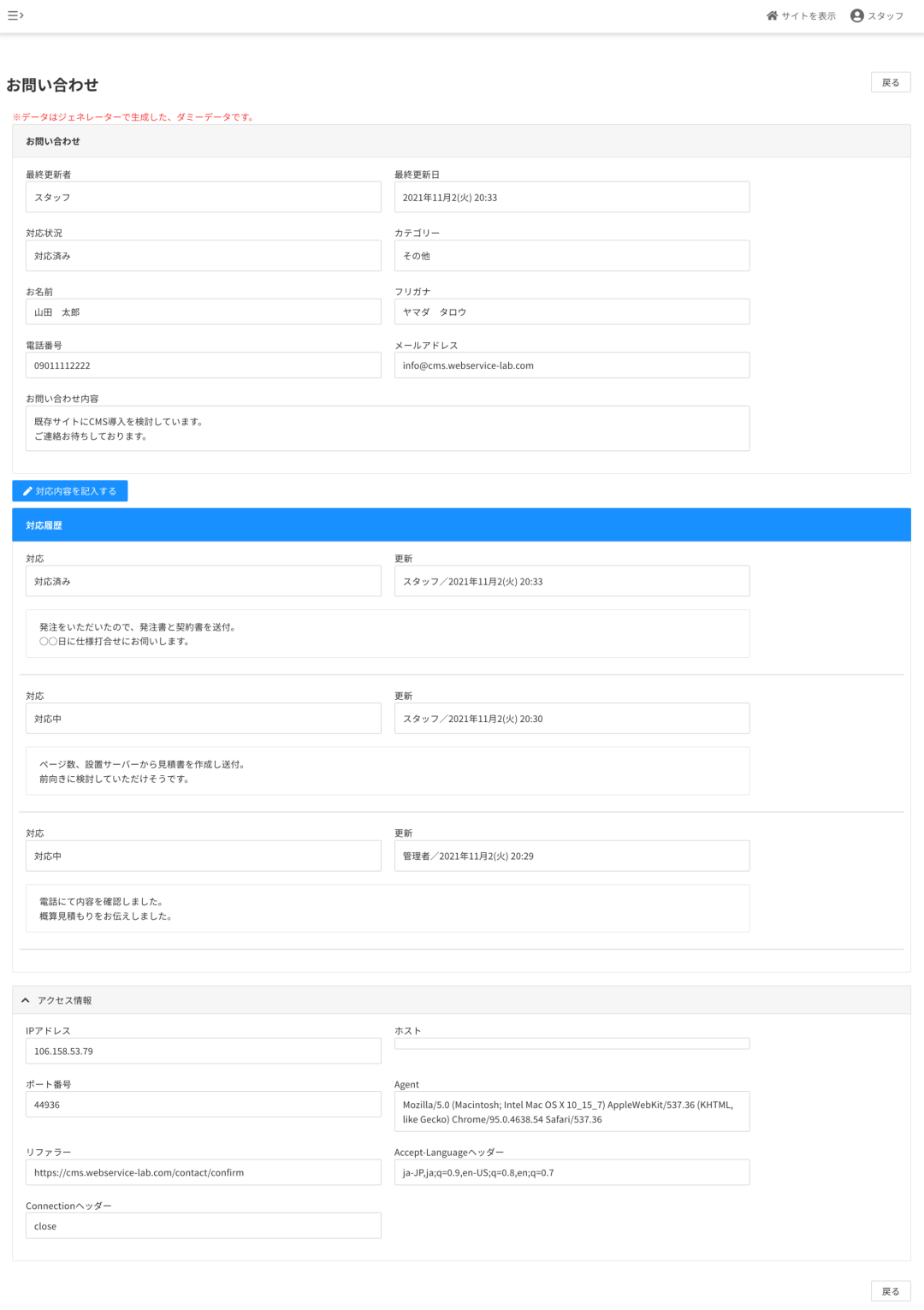Select the サイトを表示 link in the header

click(x=808, y=15)
